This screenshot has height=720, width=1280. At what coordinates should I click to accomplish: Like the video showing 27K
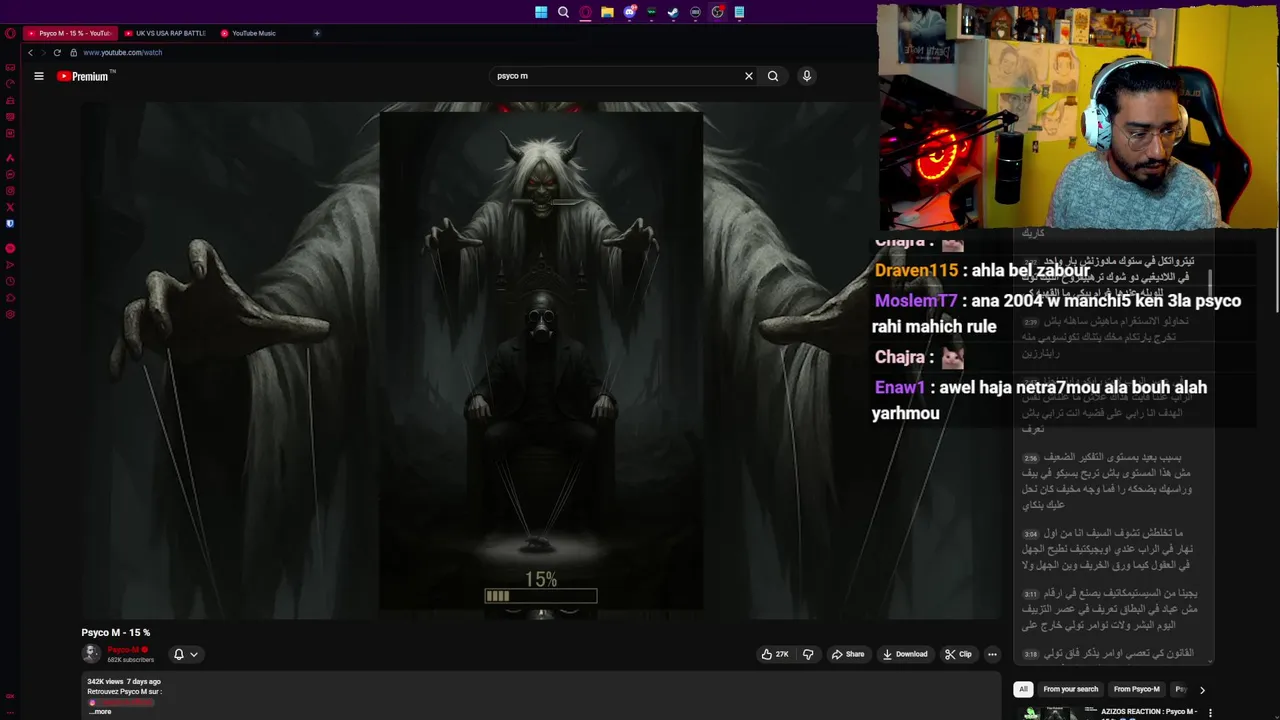point(775,654)
